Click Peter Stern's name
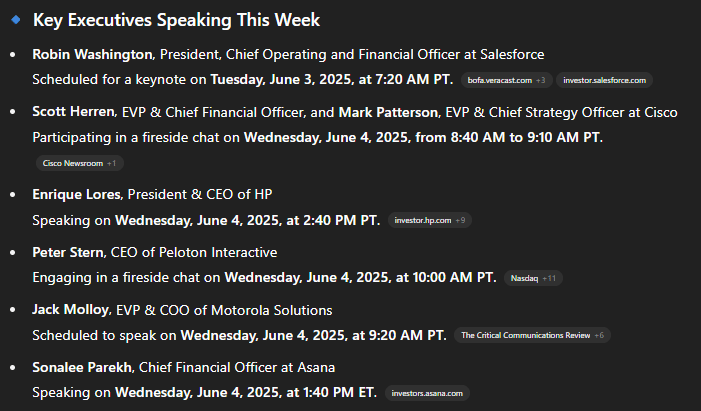The height and width of the screenshot is (411, 701). (69, 252)
